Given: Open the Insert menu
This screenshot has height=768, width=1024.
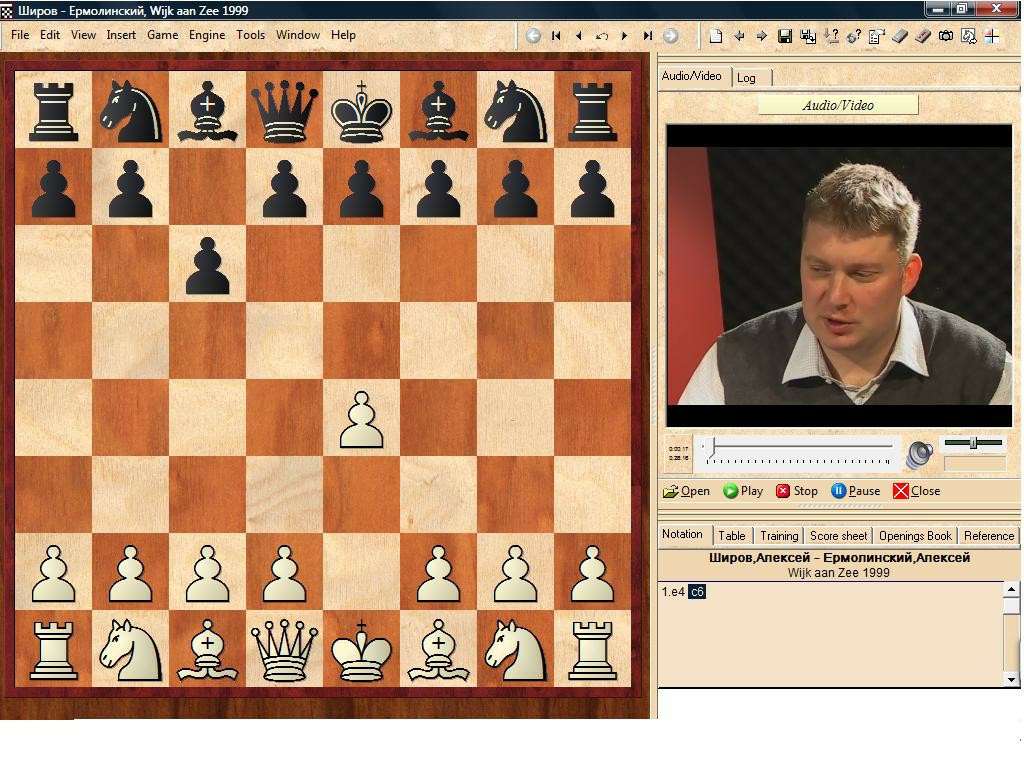Looking at the screenshot, I should [121, 35].
